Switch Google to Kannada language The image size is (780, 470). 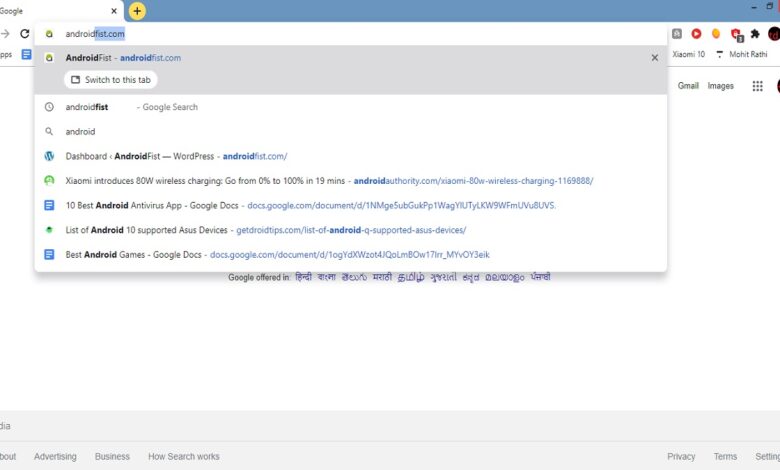tap(471, 277)
